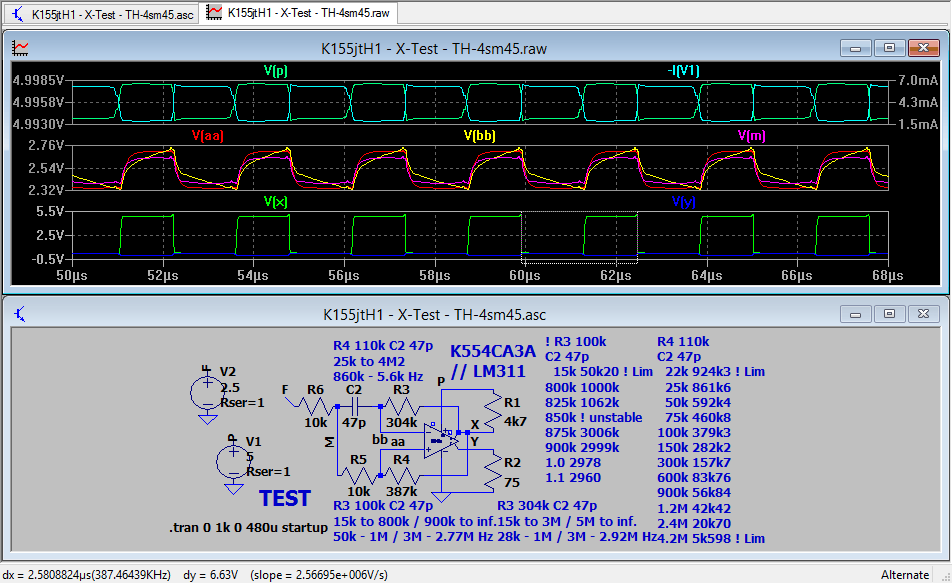Select the TH-4sm45.raw waveform tab
Viewport: 952px width, 583px height.
300,13
